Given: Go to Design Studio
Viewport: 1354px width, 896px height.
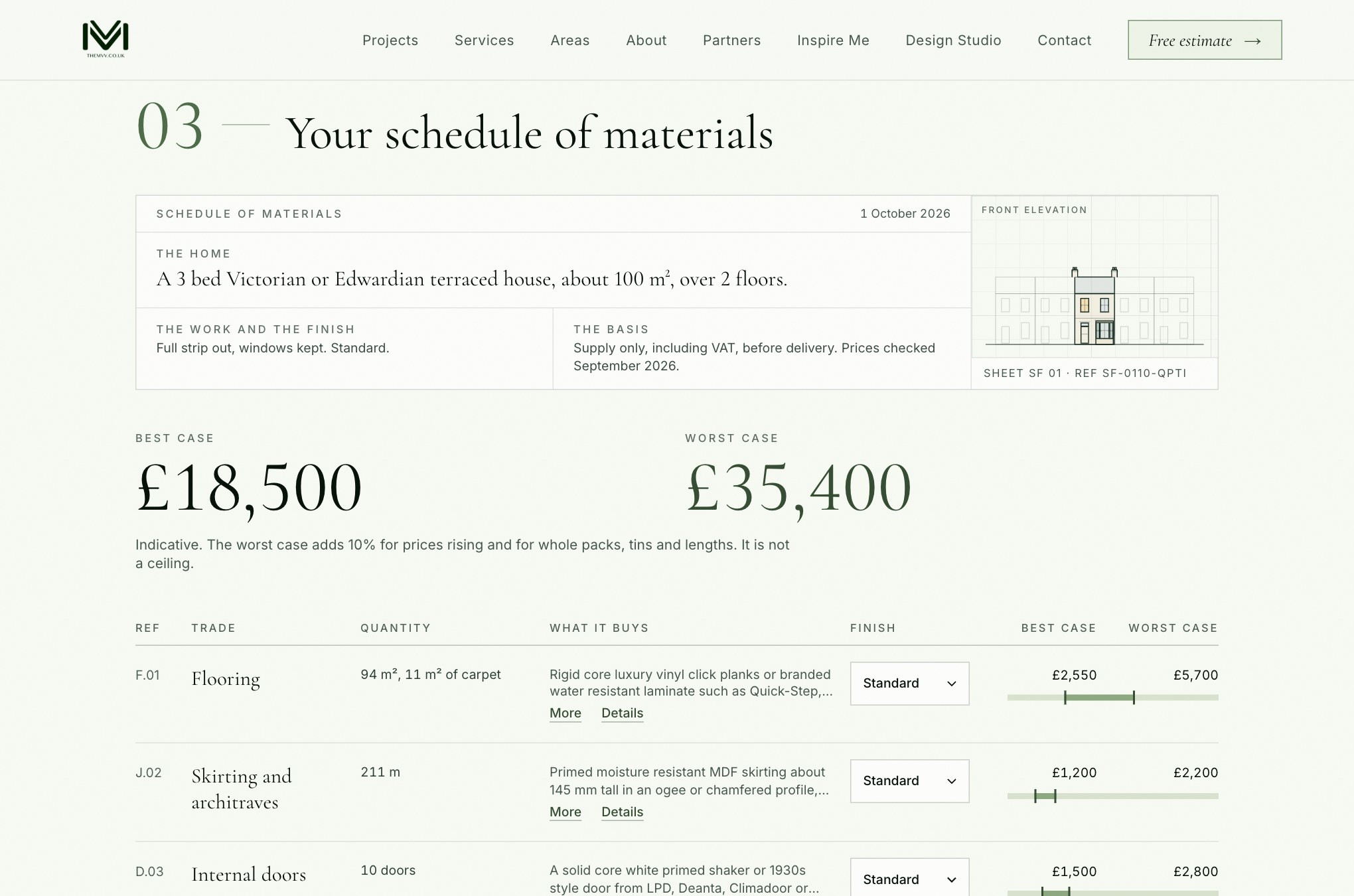Looking at the screenshot, I should point(954,40).
